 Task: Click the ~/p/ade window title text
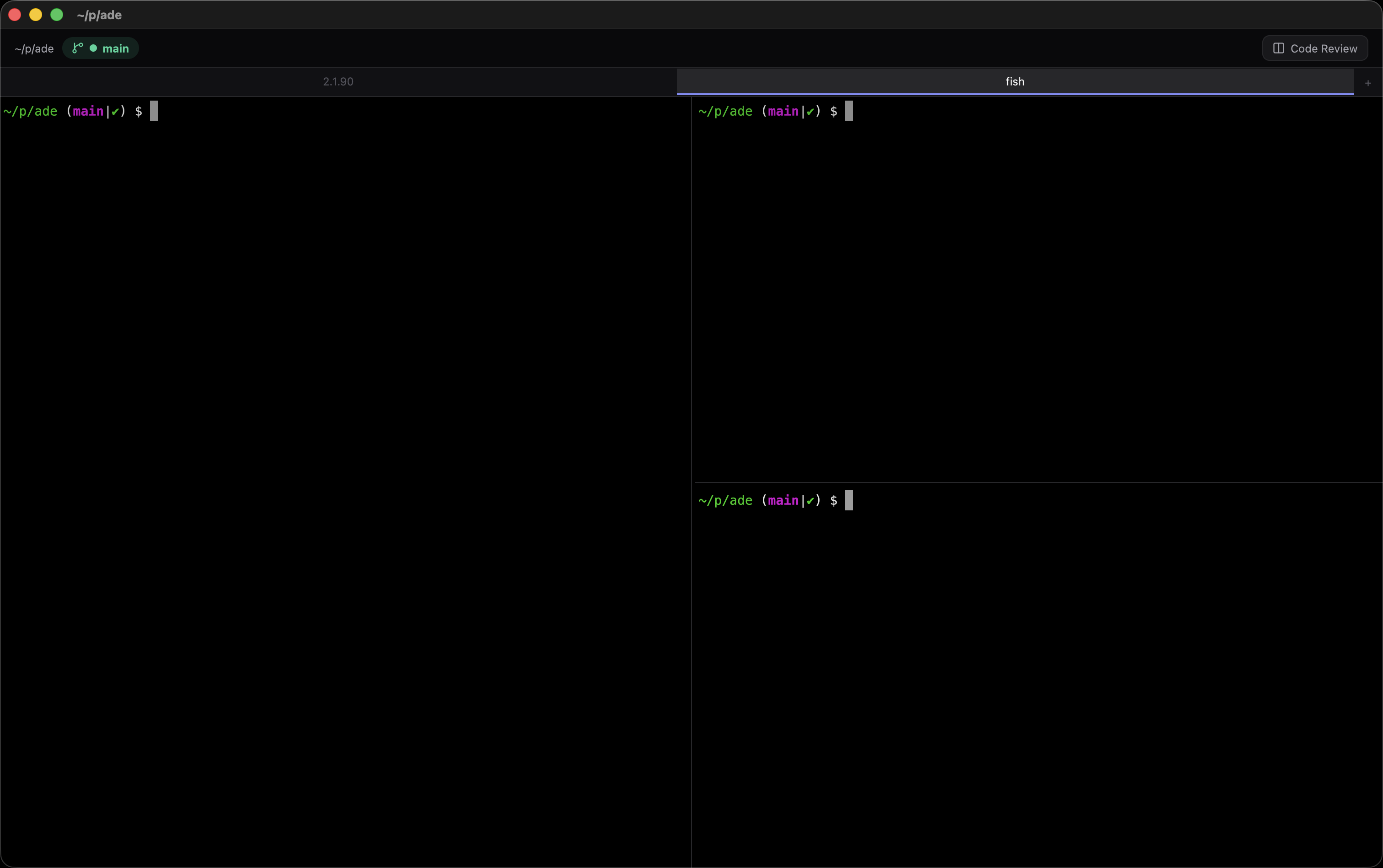coord(99,15)
